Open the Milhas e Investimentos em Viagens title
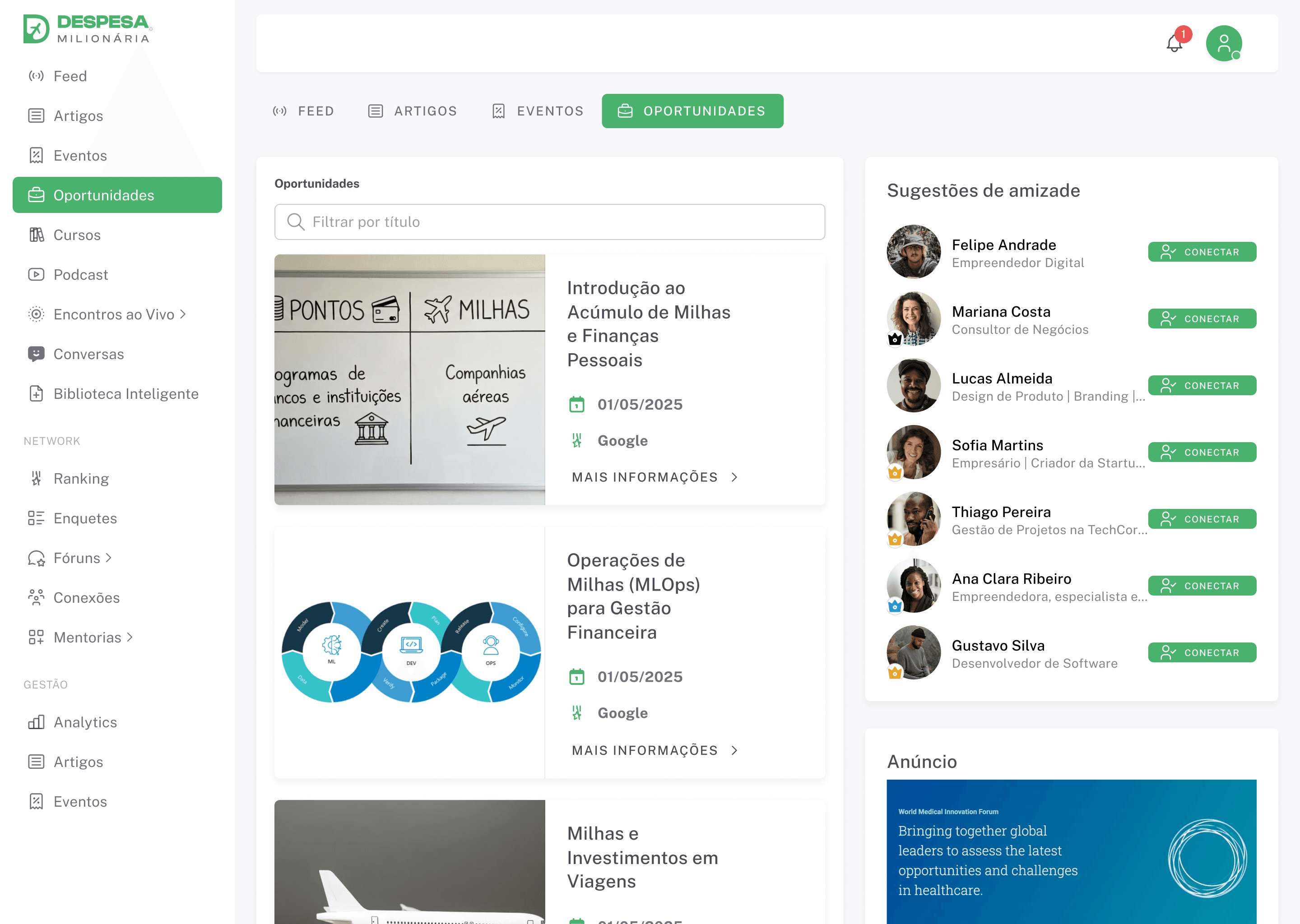The width and height of the screenshot is (1300, 924). pyautogui.click(x=642, y=857)
